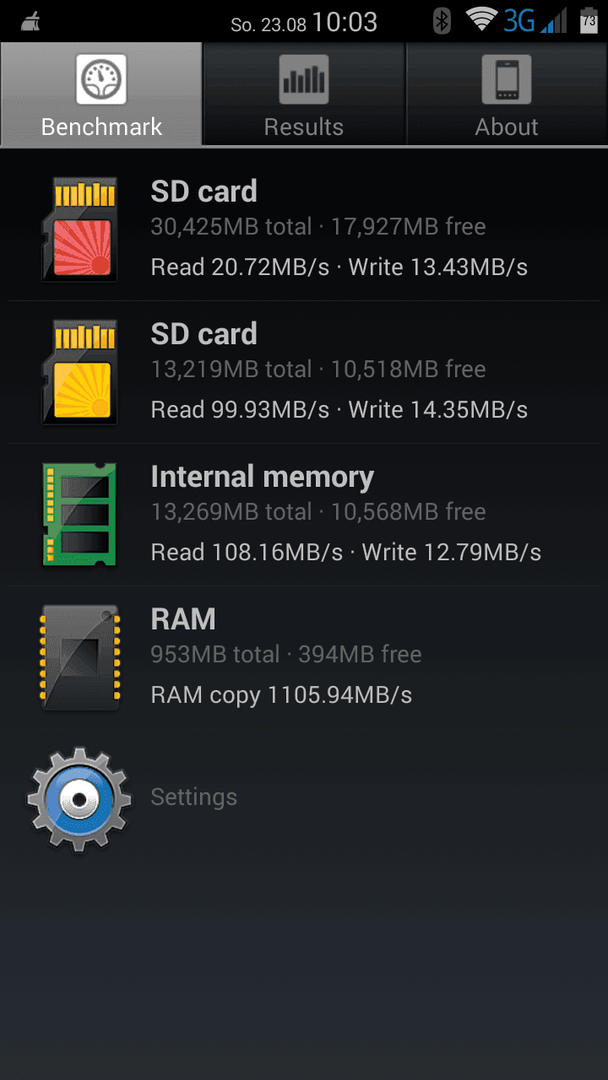
Task: Tap the Wi-Fi signal status icon
Action: pos(481,21)
